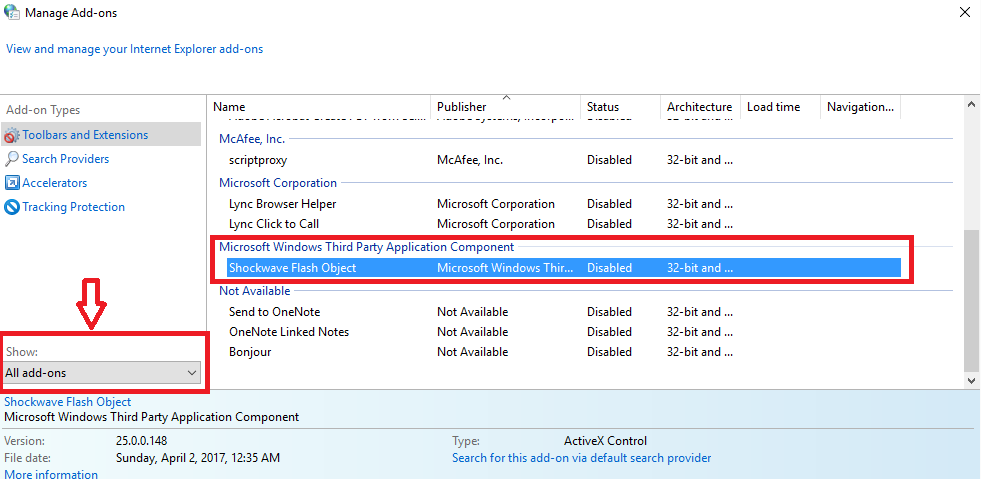
Task: Click the file date Sunday, April 2, 2017
Action: click(x=198, y=458)
